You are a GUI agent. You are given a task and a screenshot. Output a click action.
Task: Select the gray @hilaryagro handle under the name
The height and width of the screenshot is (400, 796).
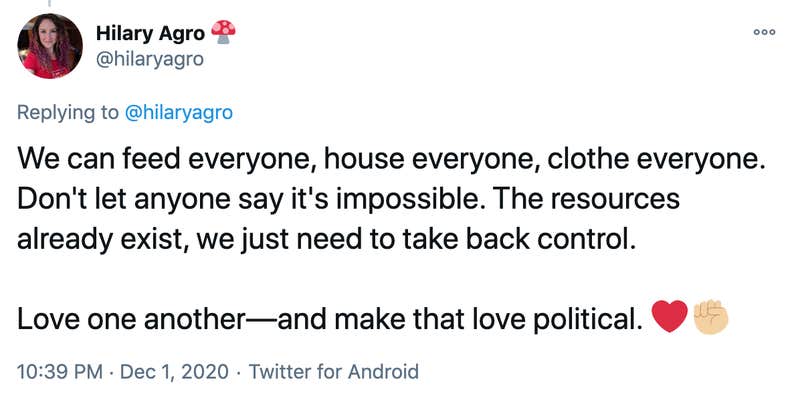point(150,59)
